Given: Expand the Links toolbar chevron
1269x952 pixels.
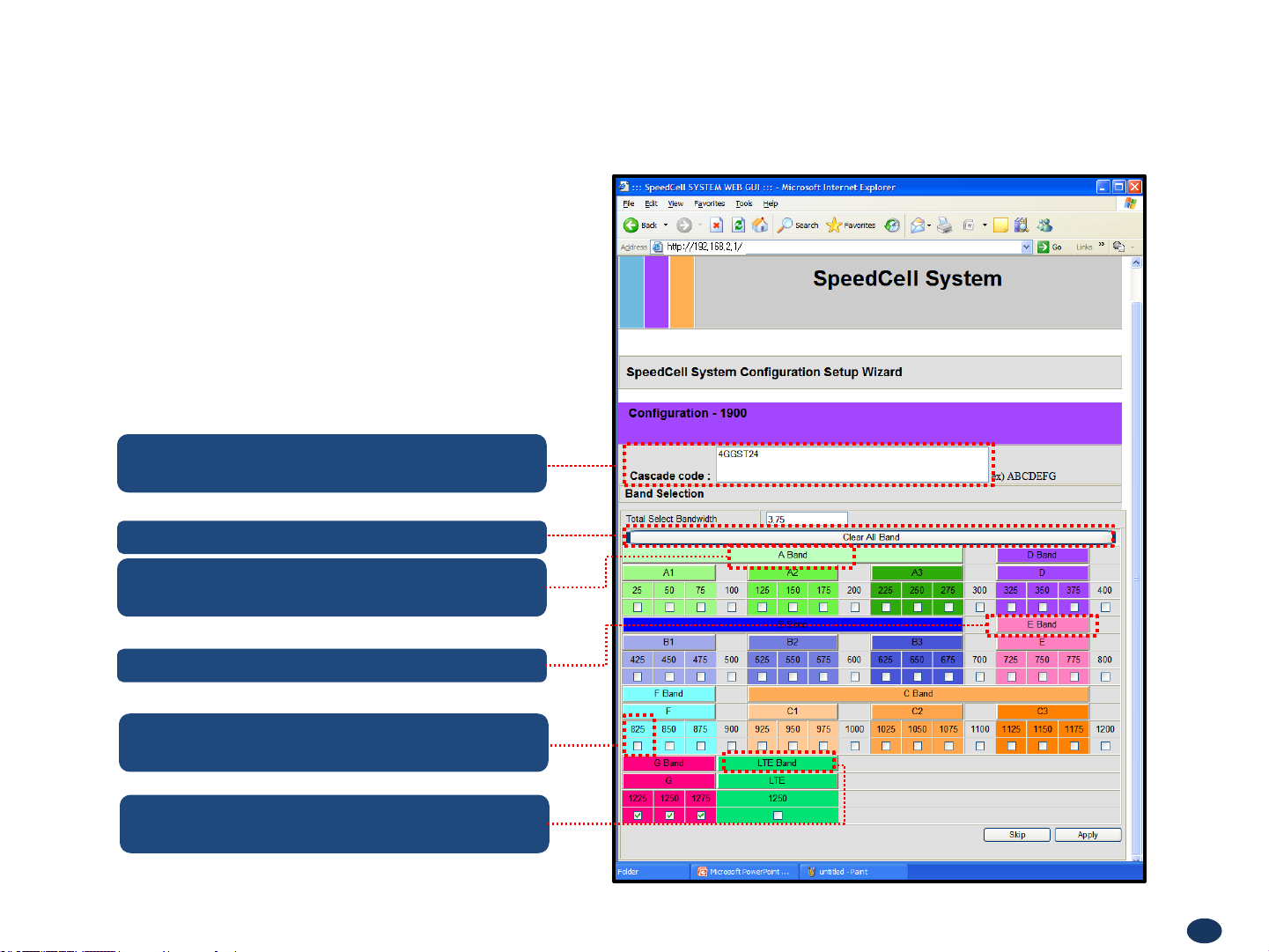Looking at the screenshot, I should pyautogui.click(x=1101, y=247).
